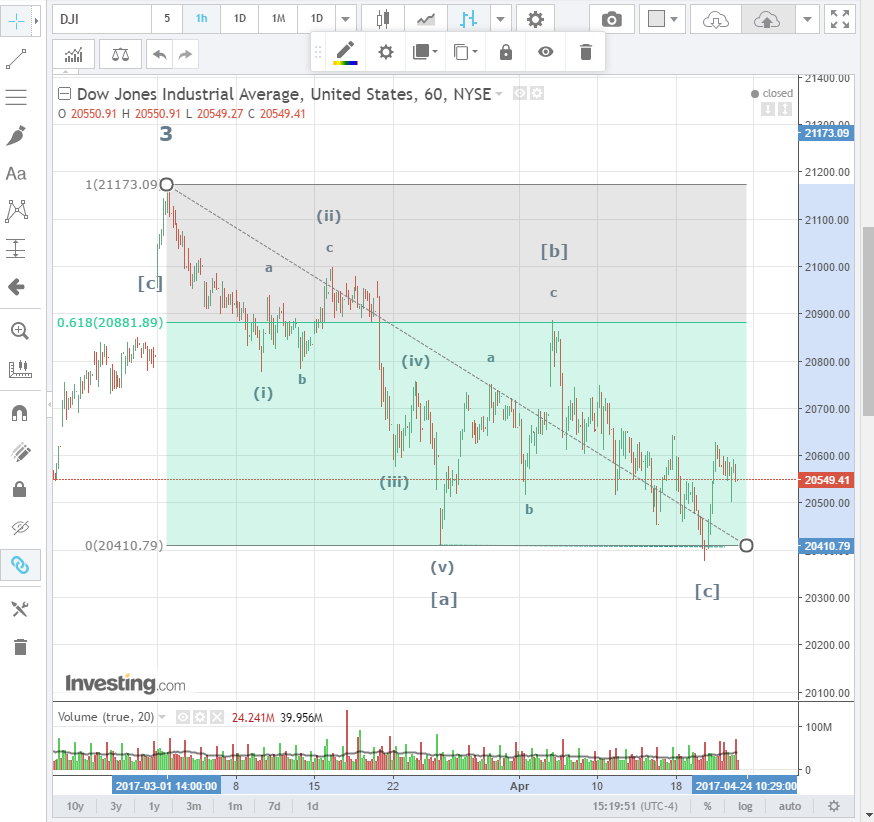Select the price range measurement tool

point(16,249)
